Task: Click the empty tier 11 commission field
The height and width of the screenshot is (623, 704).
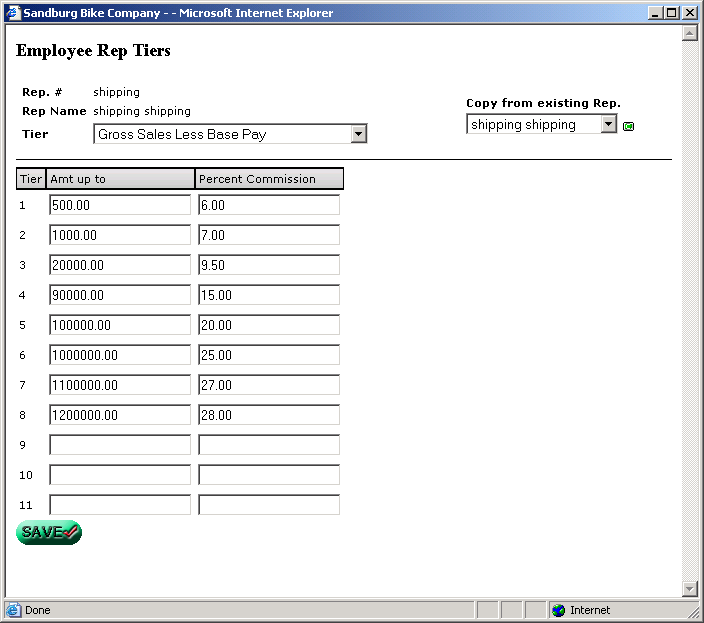Action: point(269,505)
